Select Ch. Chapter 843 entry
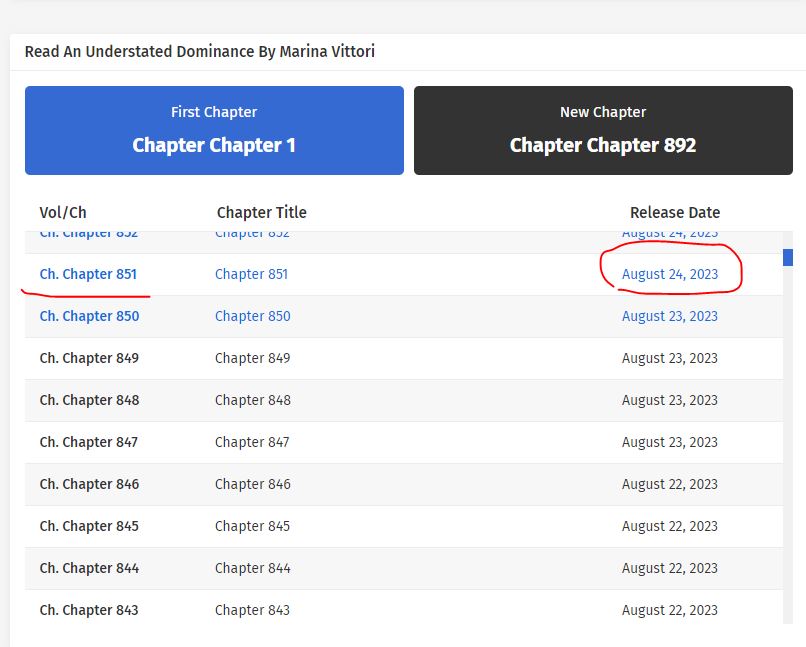 [x=89, y=610]
